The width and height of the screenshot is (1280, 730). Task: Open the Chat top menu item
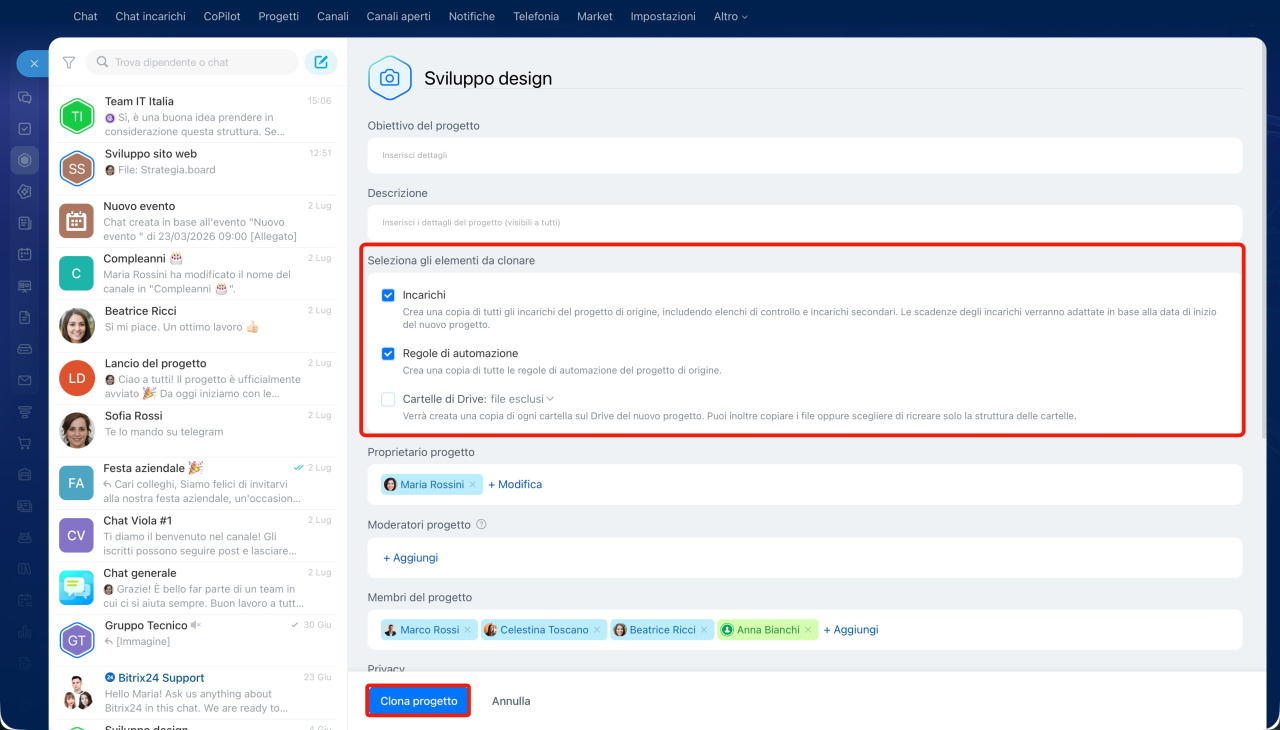(85, 16)
